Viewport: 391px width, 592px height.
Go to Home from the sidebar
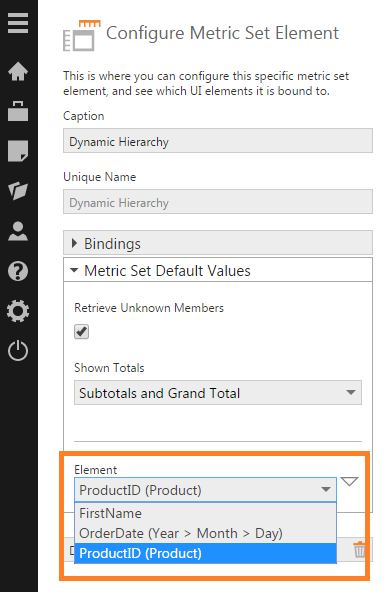tap(18, 71)
